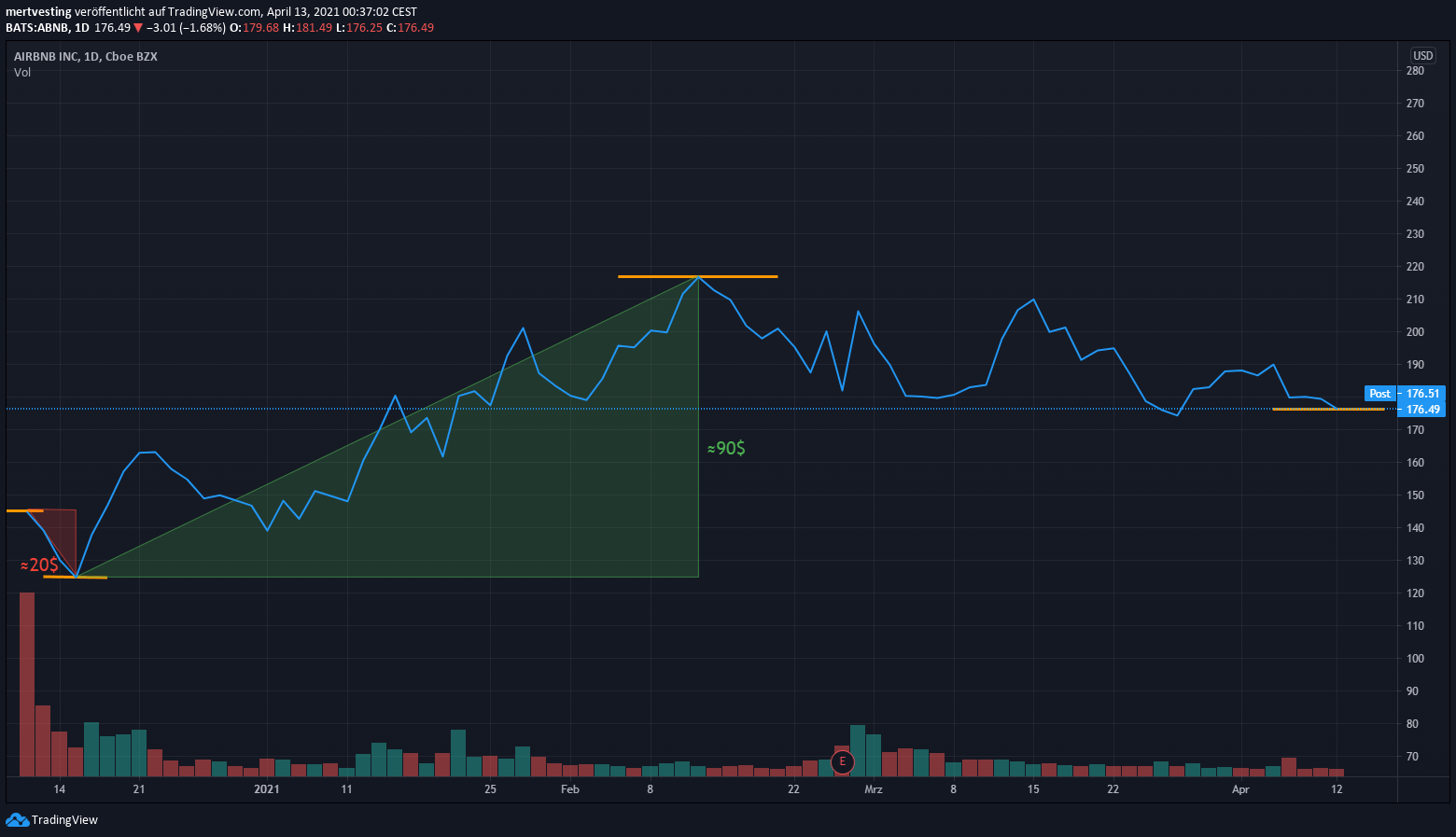
Task: Click the Post price label 176.51
Action: pos(1423,394)
